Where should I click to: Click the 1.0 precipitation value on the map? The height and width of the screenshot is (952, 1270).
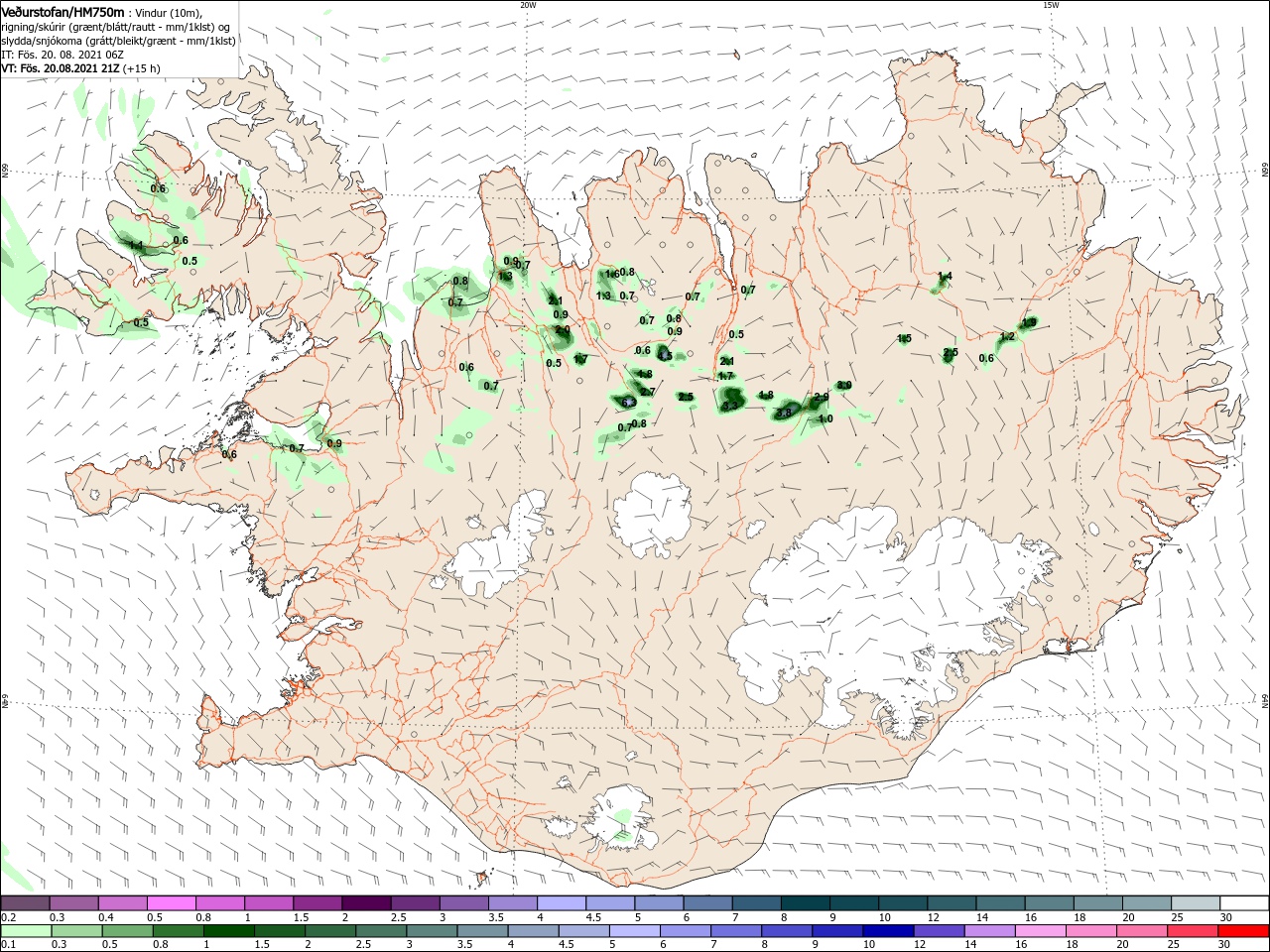825,418
